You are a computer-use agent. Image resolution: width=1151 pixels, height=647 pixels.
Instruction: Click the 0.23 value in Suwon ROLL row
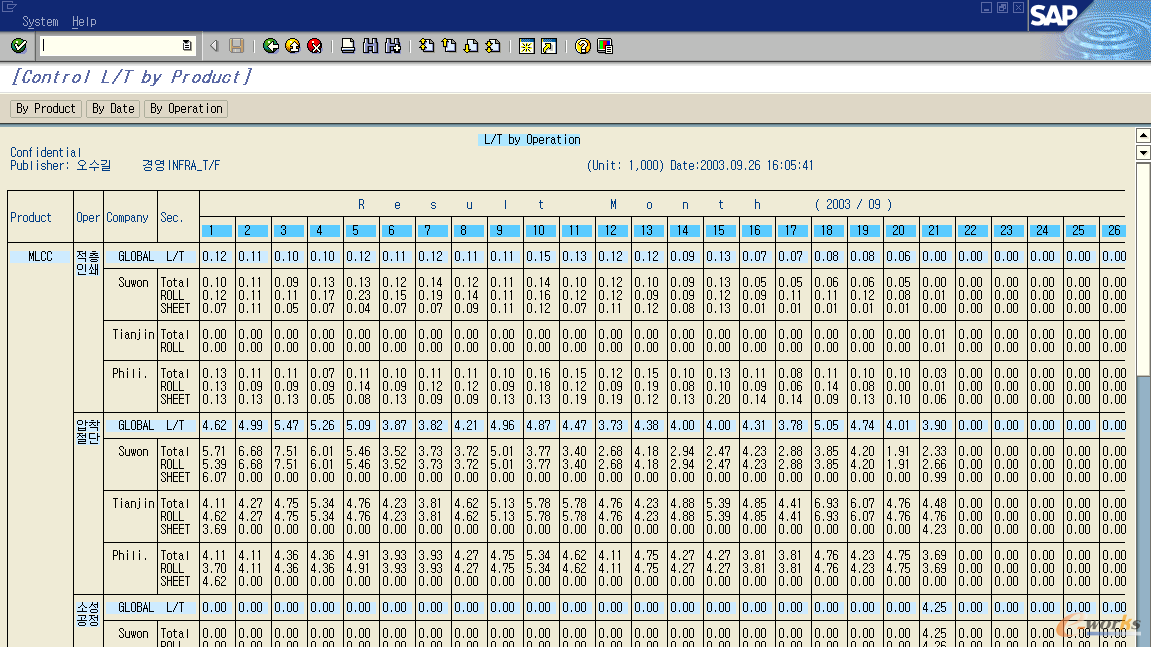point(358,295)
